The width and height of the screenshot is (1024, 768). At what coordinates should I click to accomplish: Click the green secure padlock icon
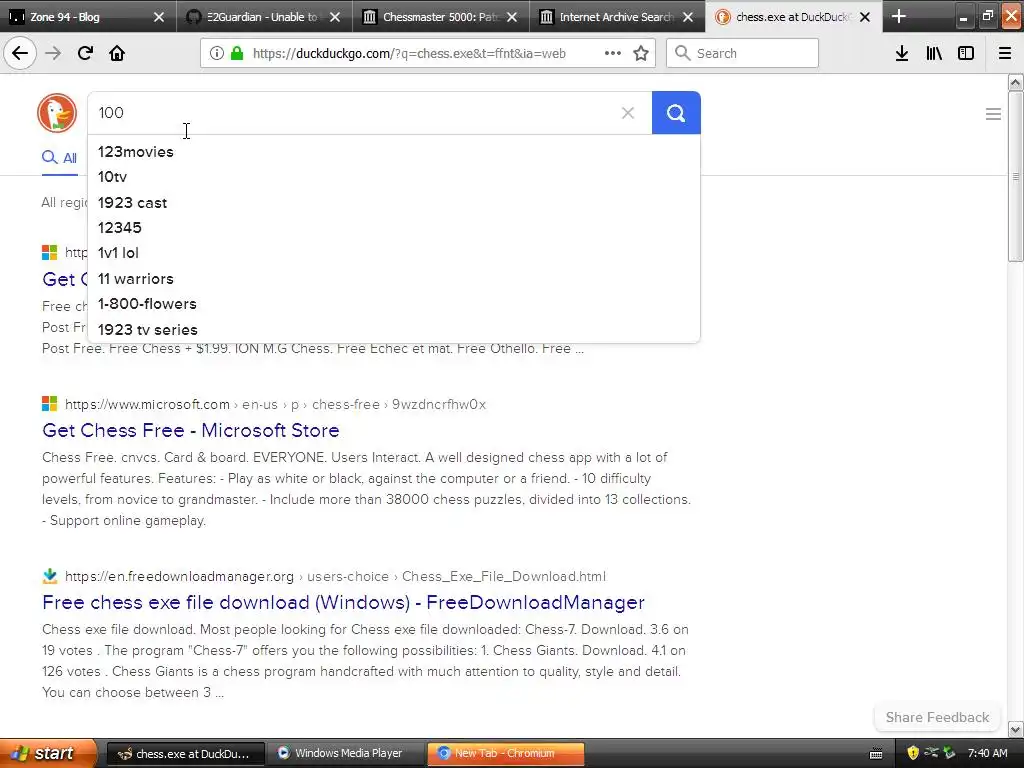[237, 53]
